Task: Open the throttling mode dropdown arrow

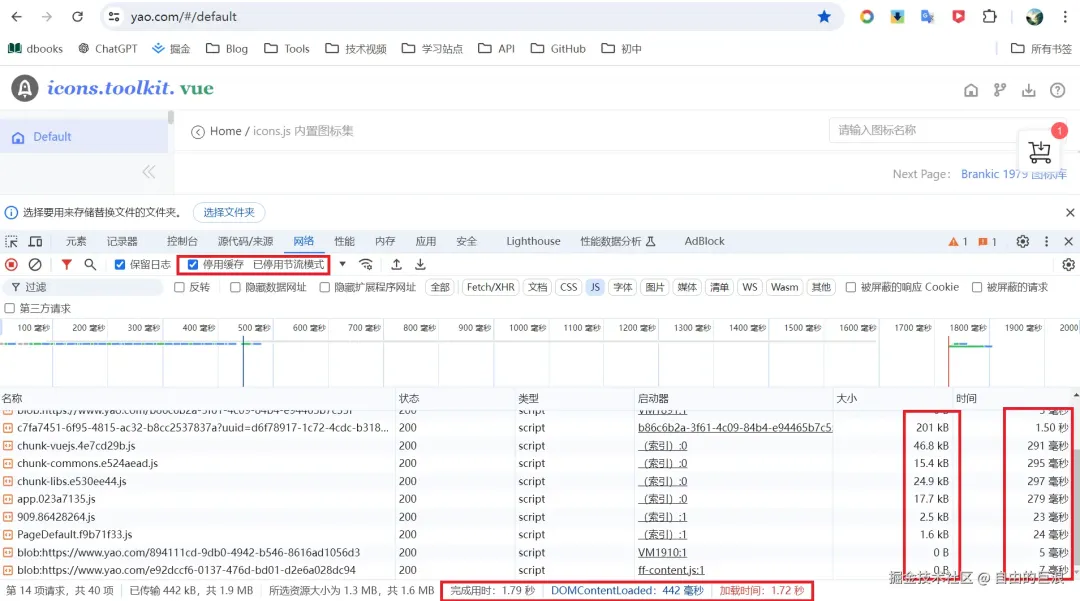Action: (x=342, y=265)
